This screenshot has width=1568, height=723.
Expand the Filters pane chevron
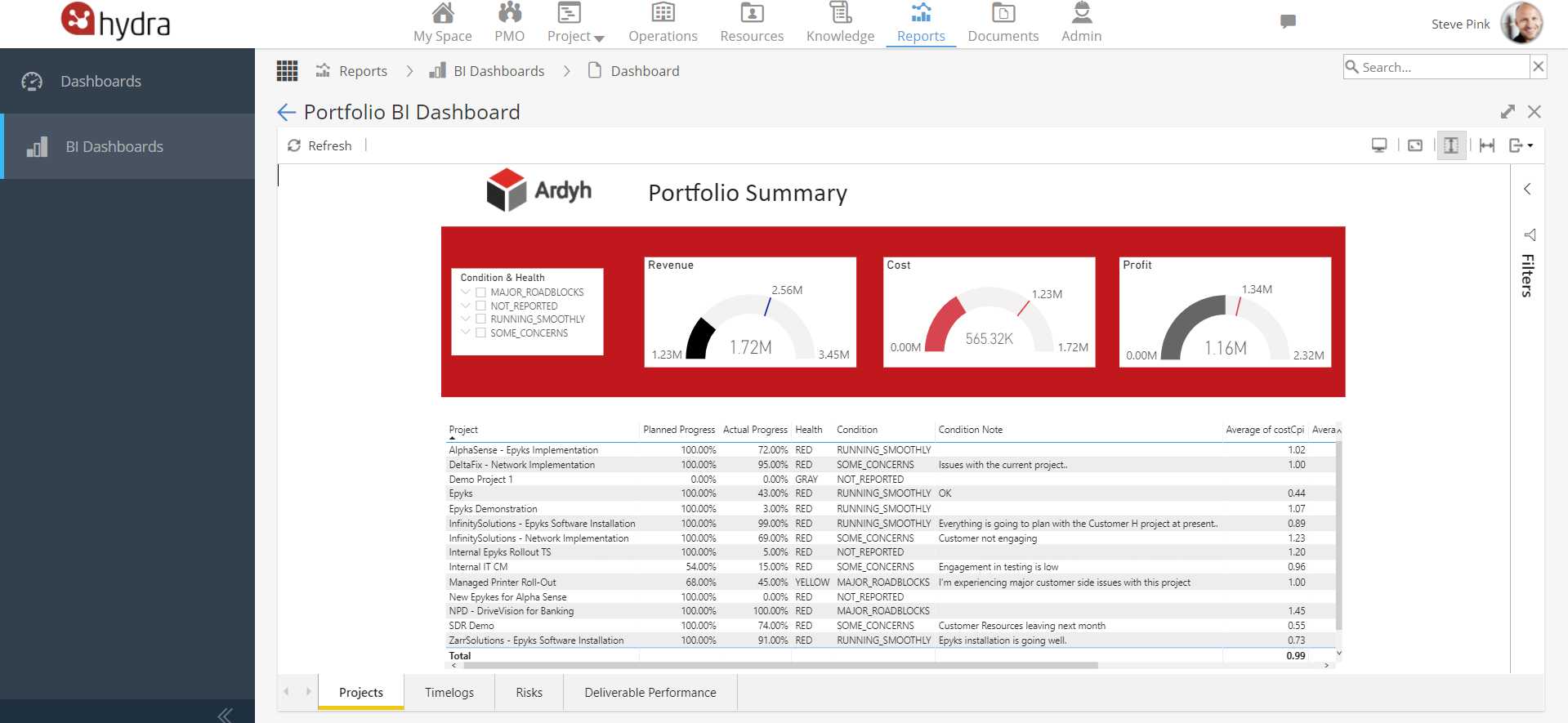pos(1527,189)
